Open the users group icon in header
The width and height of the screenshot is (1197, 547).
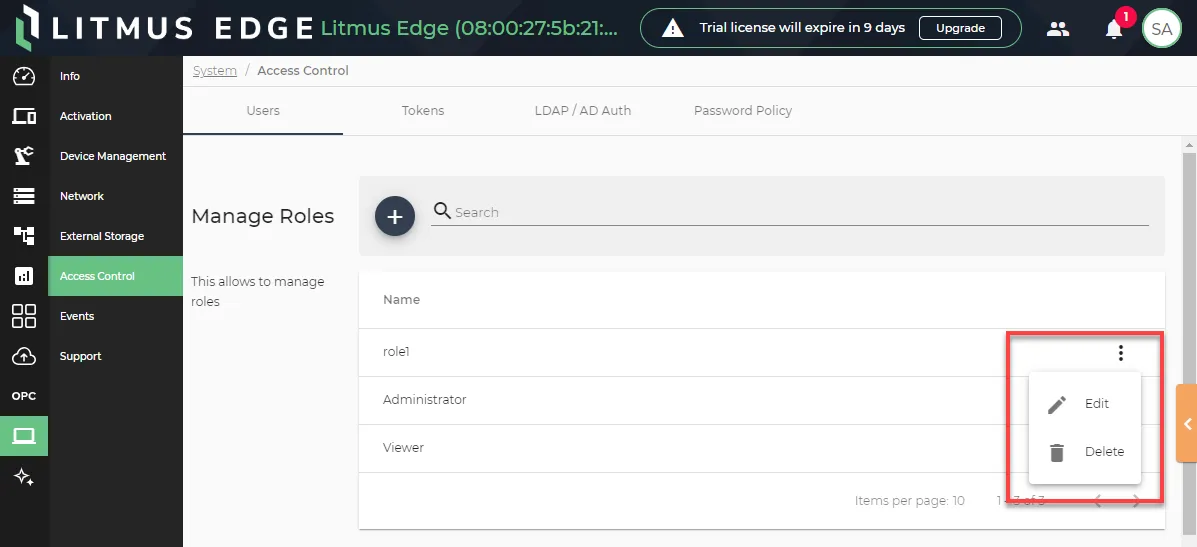point(1057,29)
